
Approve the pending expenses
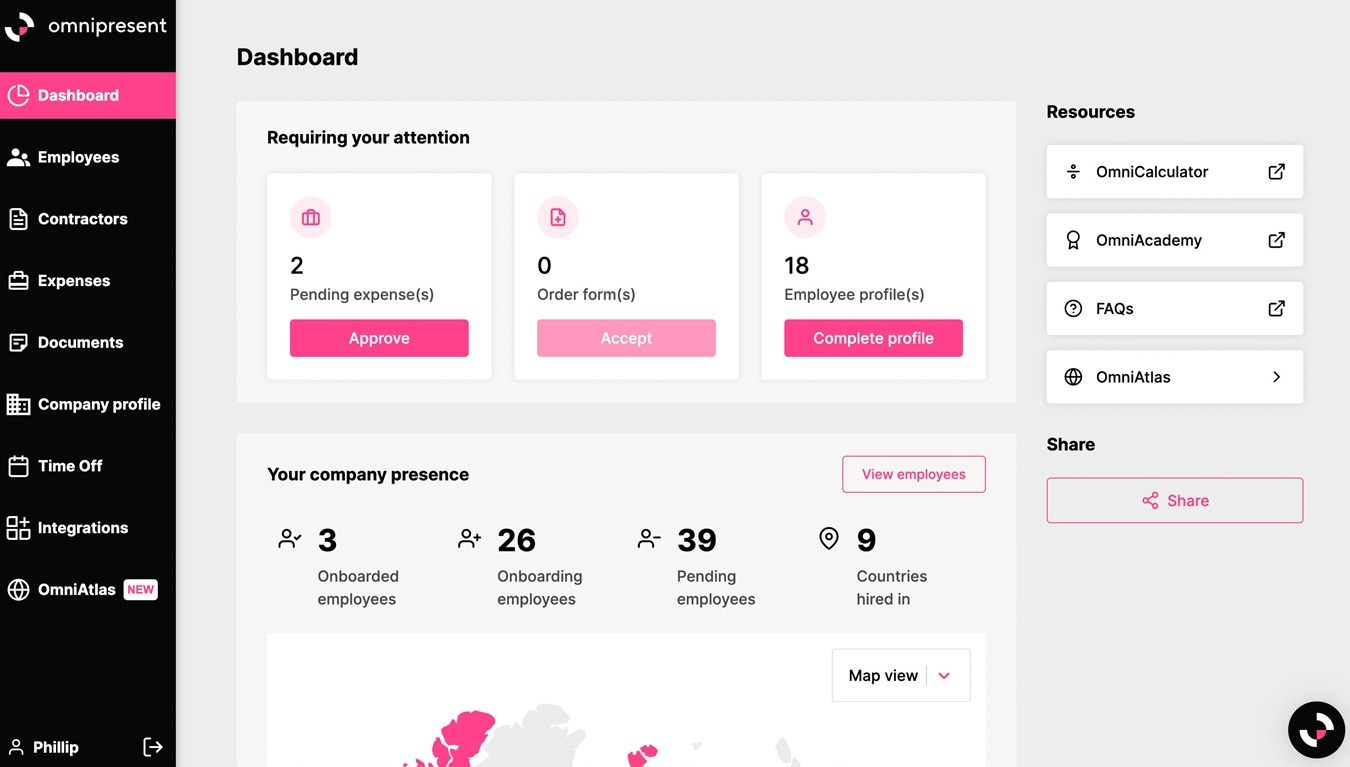[379, 338]
